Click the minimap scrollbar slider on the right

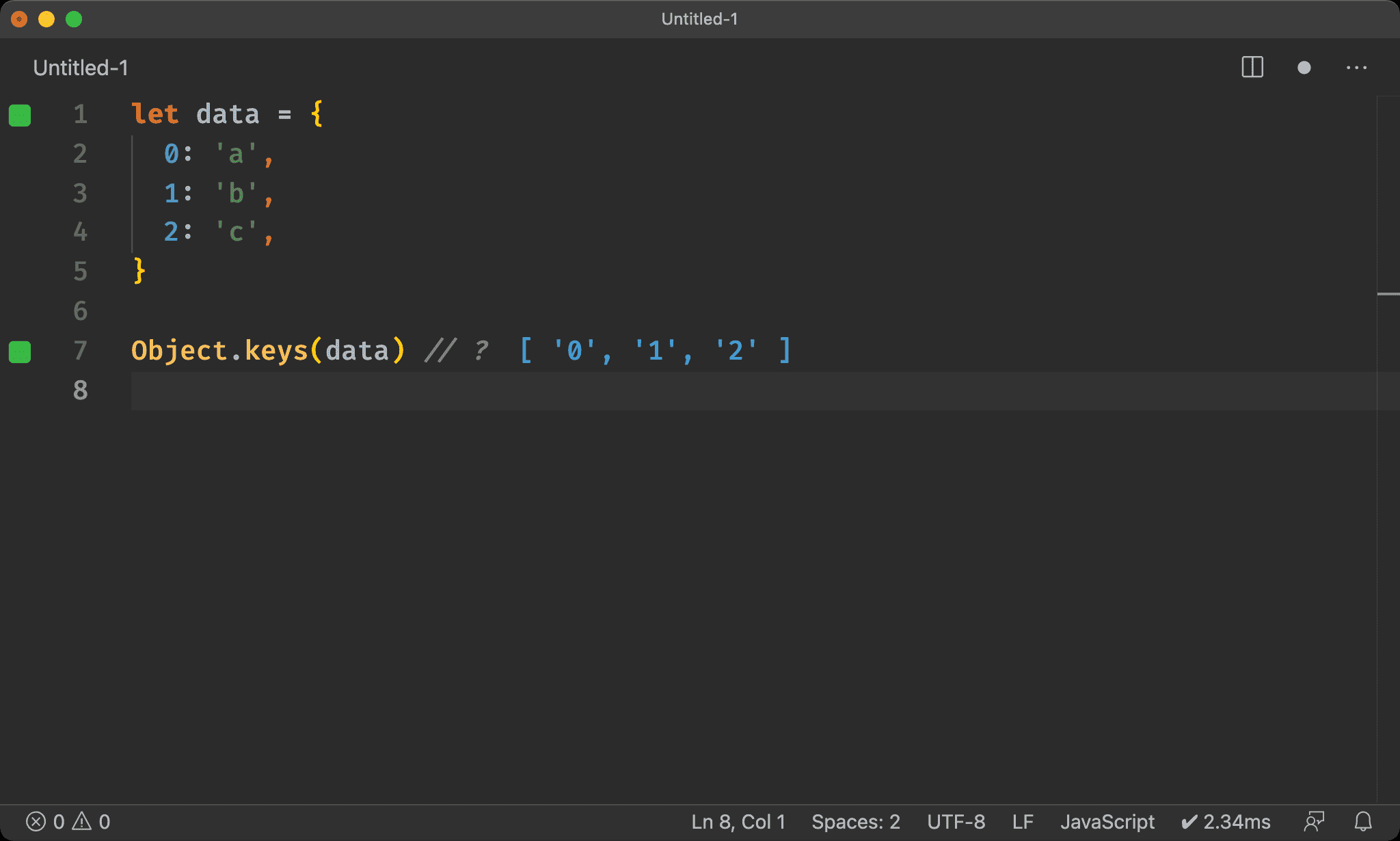tap(1388, 294)
